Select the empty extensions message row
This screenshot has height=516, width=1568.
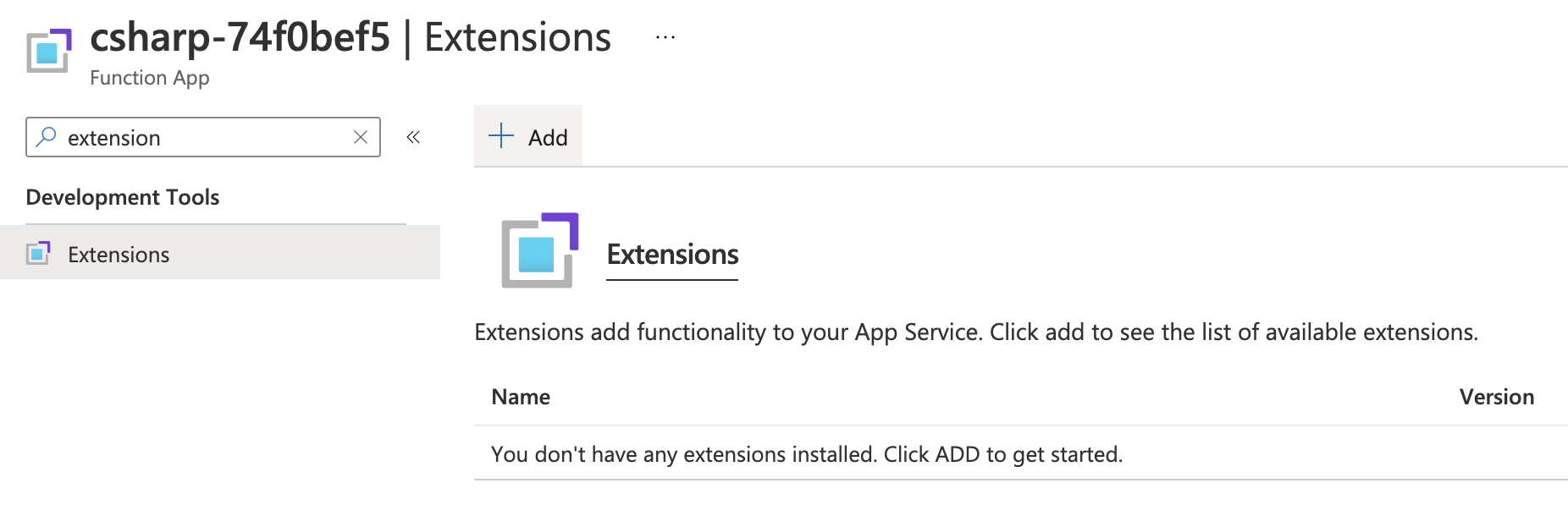(805, 454)
